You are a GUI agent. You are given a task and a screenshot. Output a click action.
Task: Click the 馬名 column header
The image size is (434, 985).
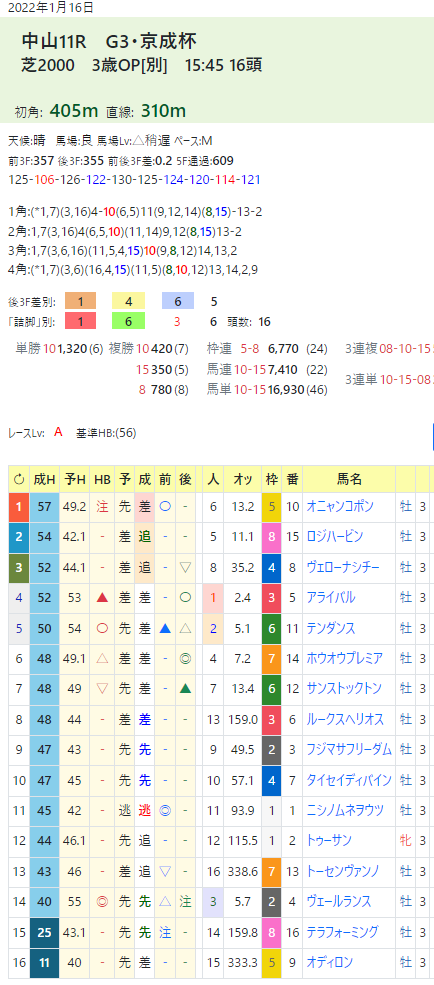[349, 479]
